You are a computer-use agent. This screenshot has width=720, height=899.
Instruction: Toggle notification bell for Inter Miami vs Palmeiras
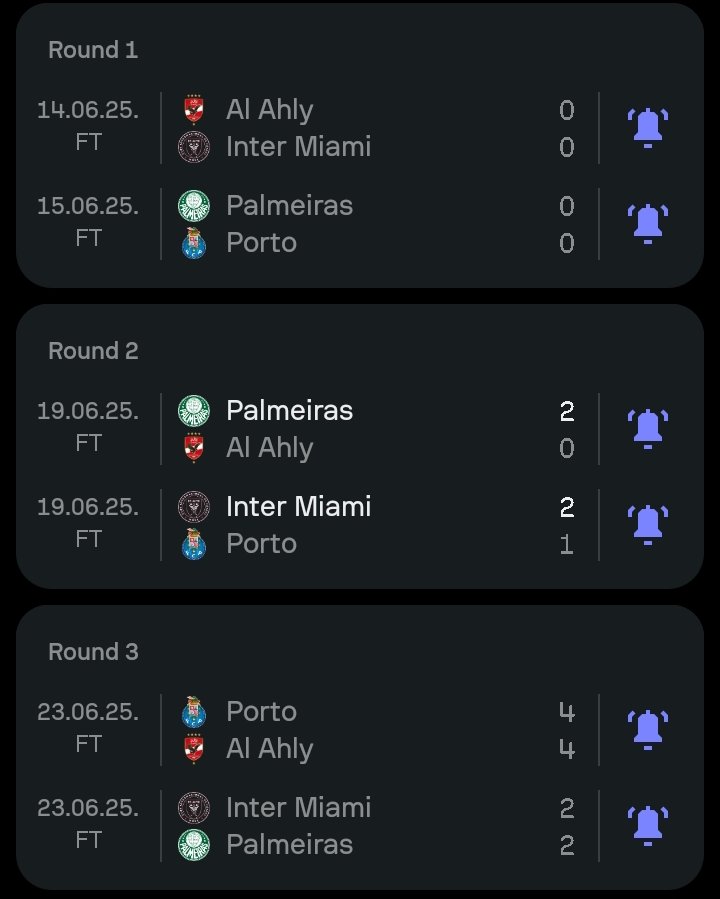point(648,826)
